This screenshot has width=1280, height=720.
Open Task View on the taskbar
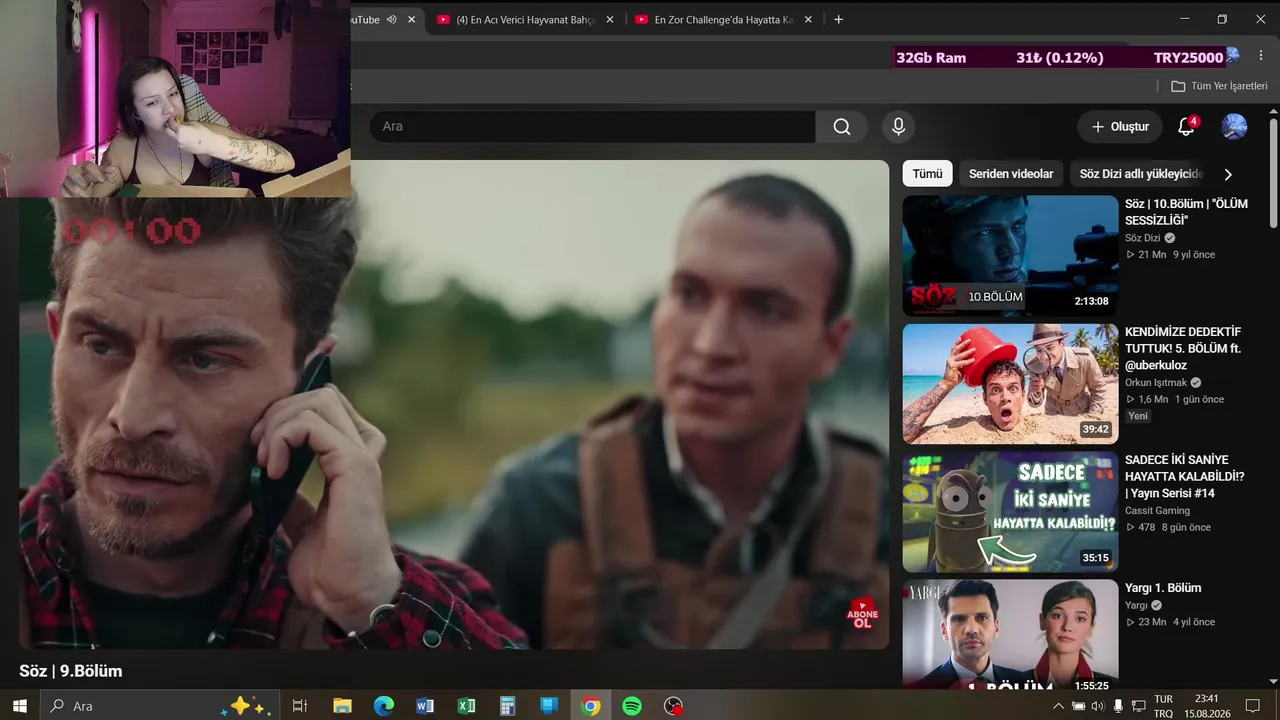(299, 706)
